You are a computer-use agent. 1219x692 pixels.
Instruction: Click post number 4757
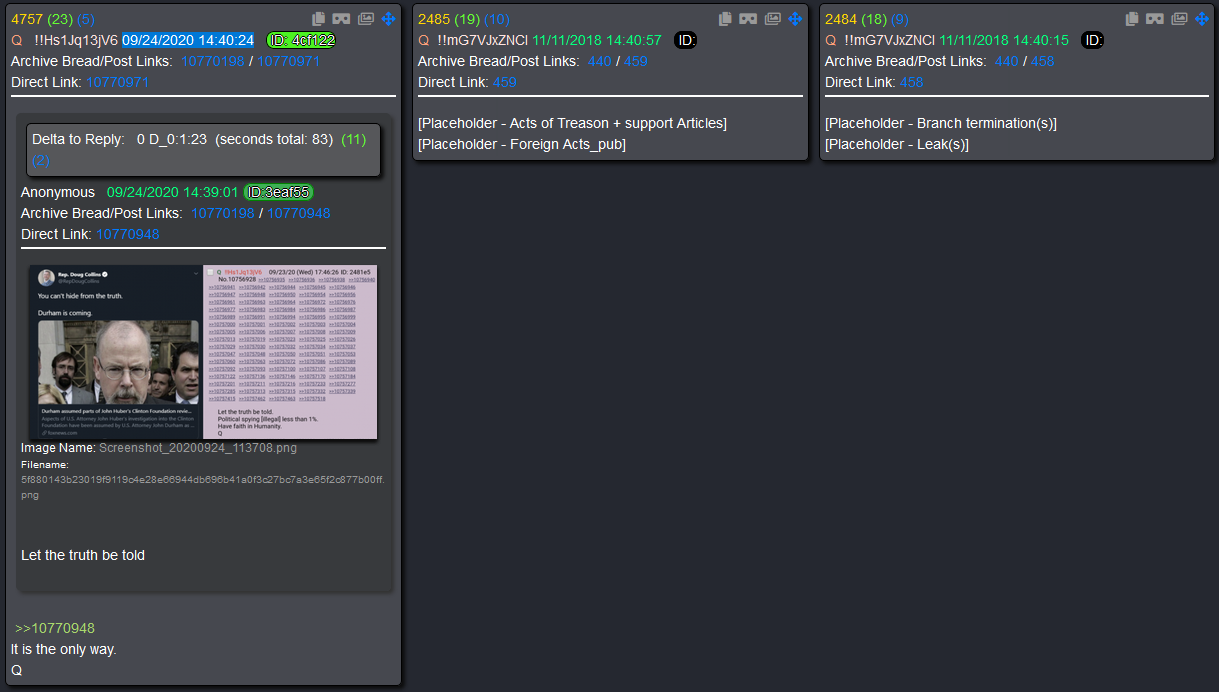point(27,19)
